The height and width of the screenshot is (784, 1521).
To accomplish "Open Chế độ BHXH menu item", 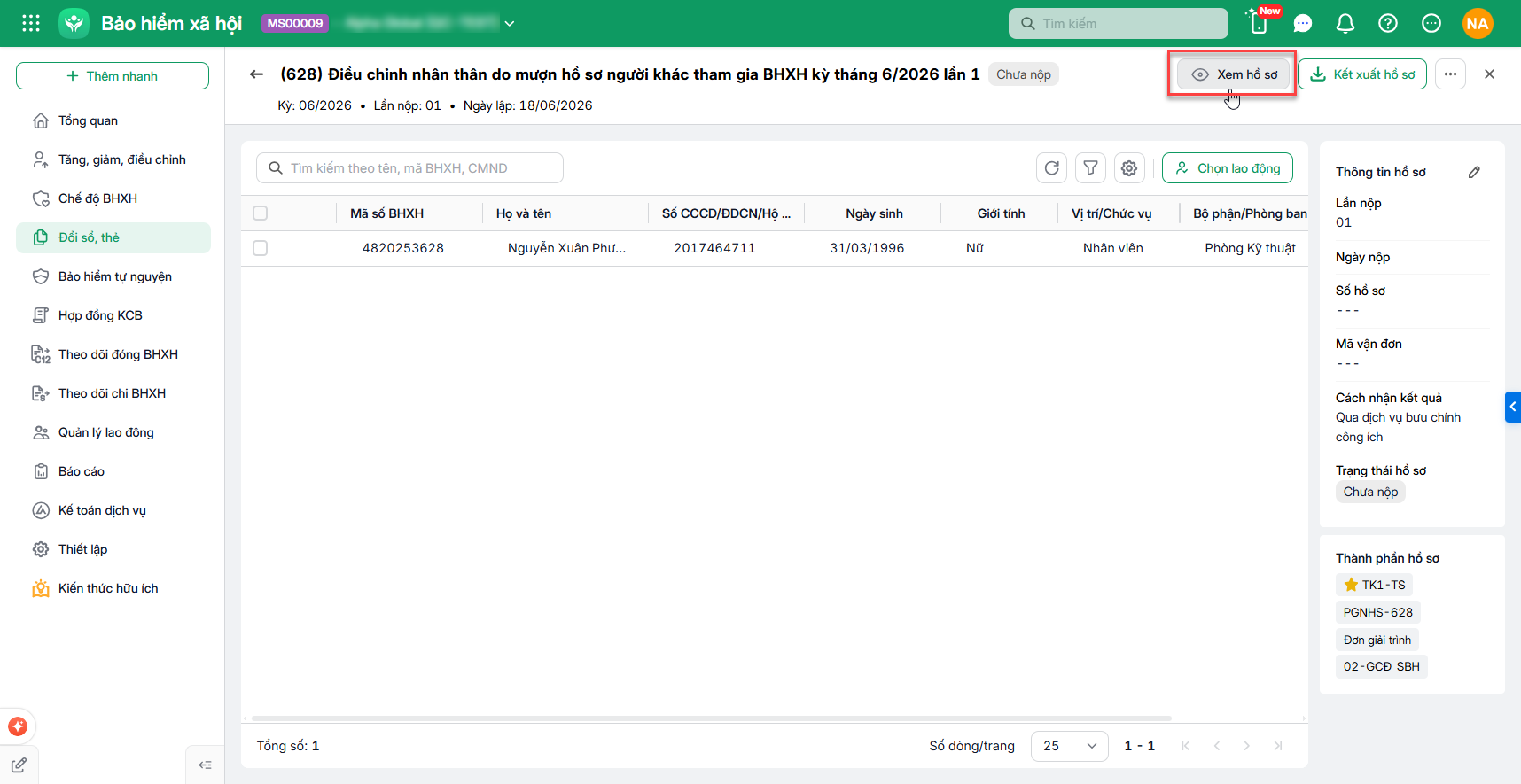I will click(113, 198).
